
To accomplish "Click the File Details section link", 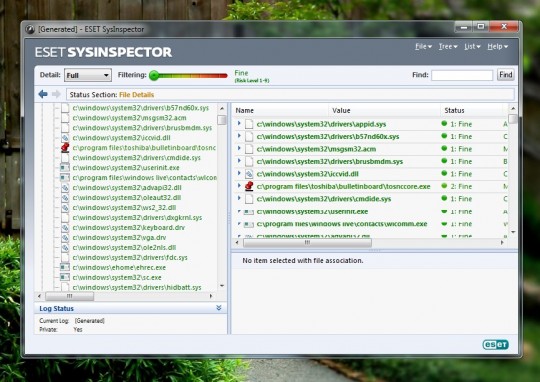I will [136, 95].
